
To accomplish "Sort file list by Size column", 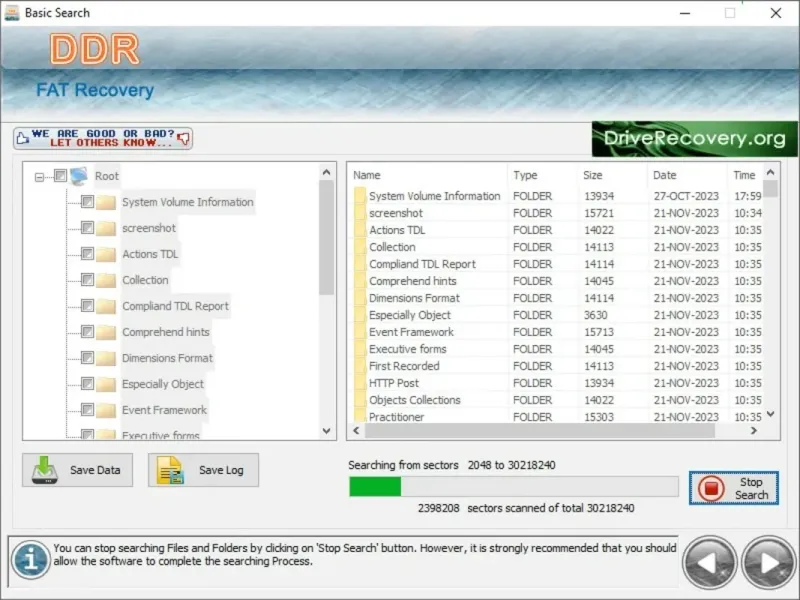I will 612,175.
